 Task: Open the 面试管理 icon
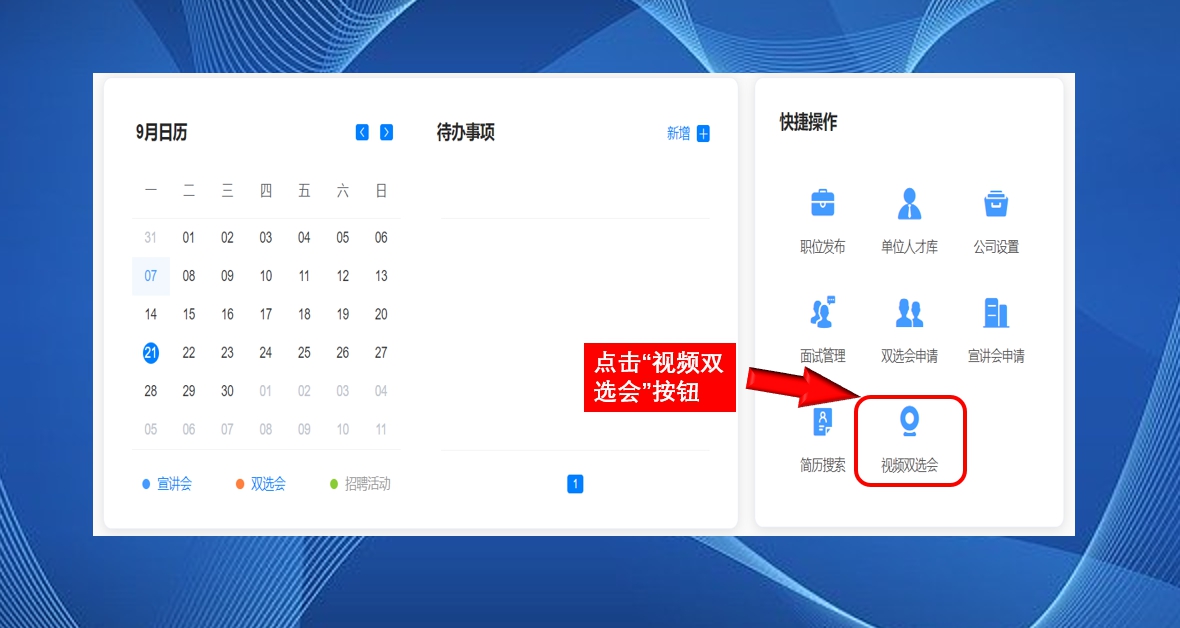[x=823, y=312]
